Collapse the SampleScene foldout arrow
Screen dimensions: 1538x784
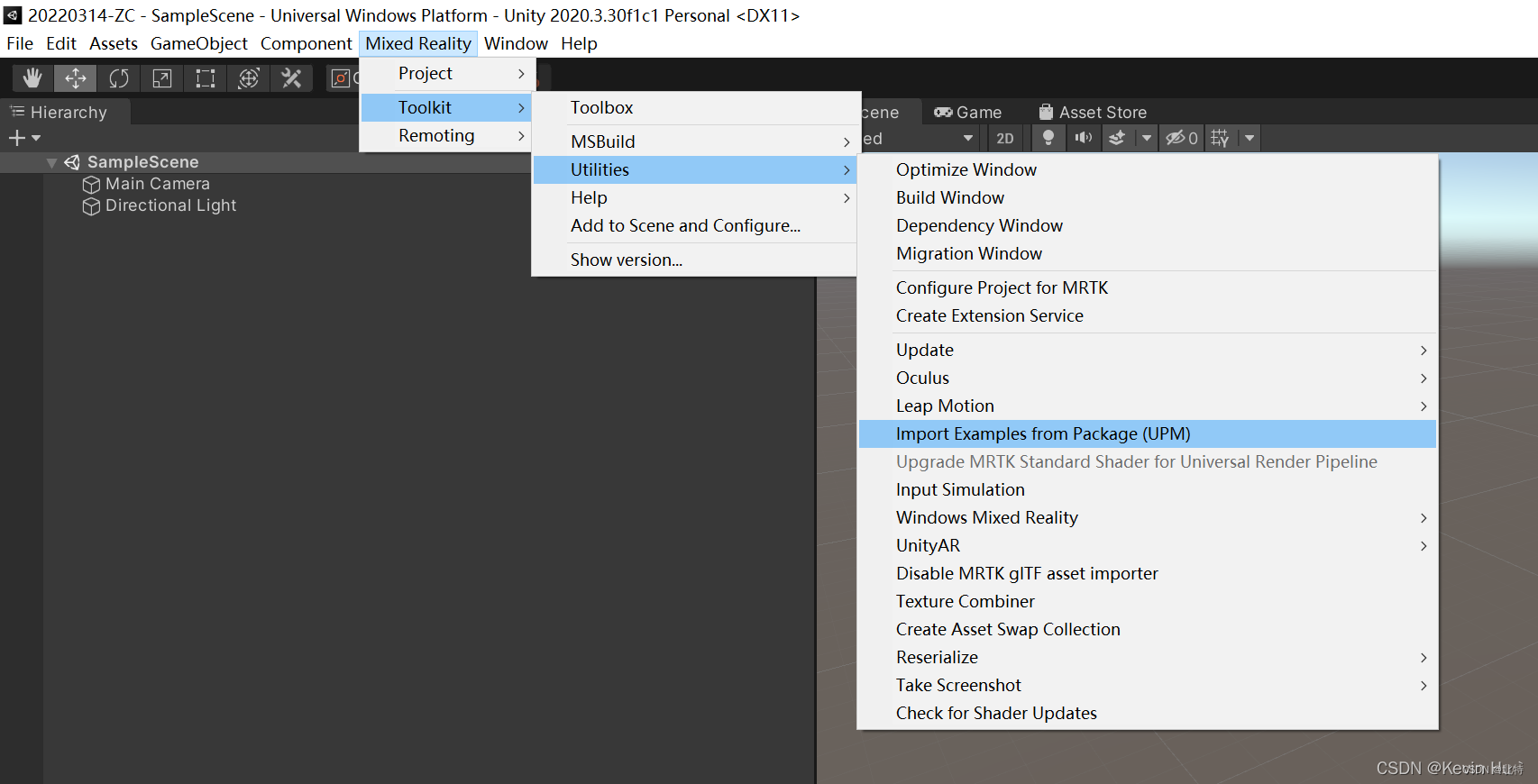[51, 163]
